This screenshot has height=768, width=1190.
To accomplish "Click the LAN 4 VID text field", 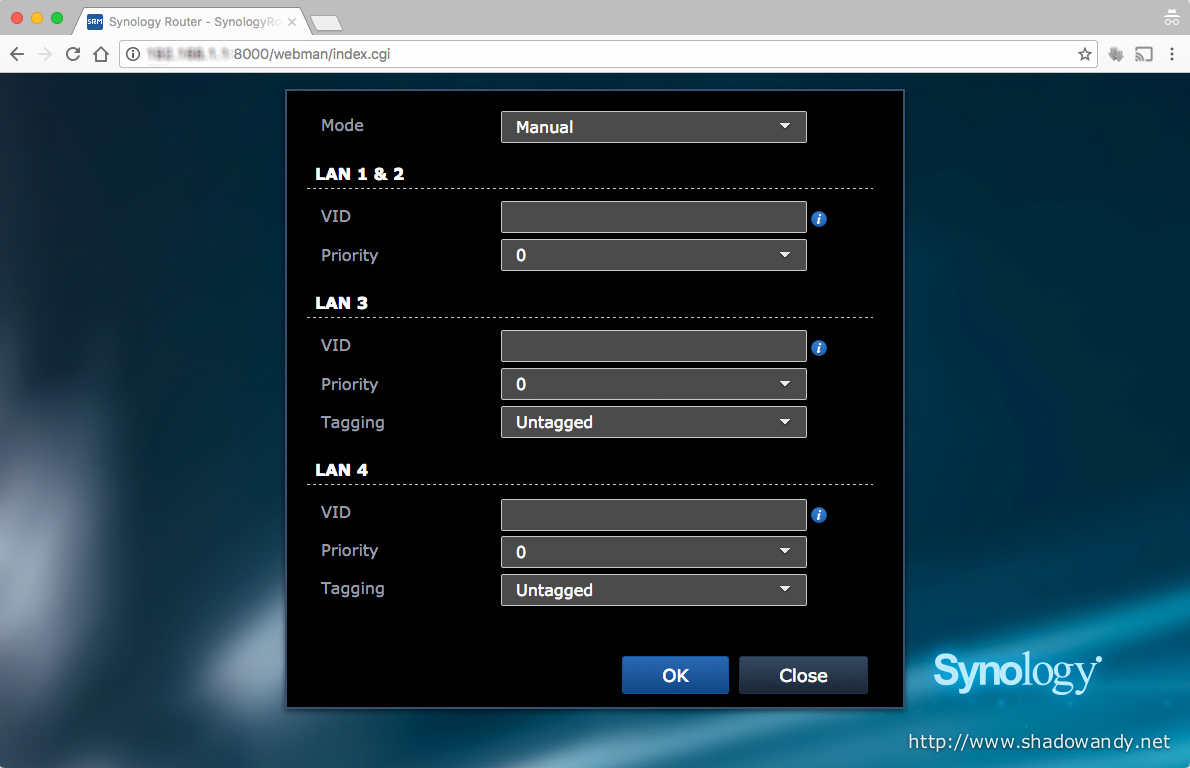I will pyautogui.click(x=653, y=515).
